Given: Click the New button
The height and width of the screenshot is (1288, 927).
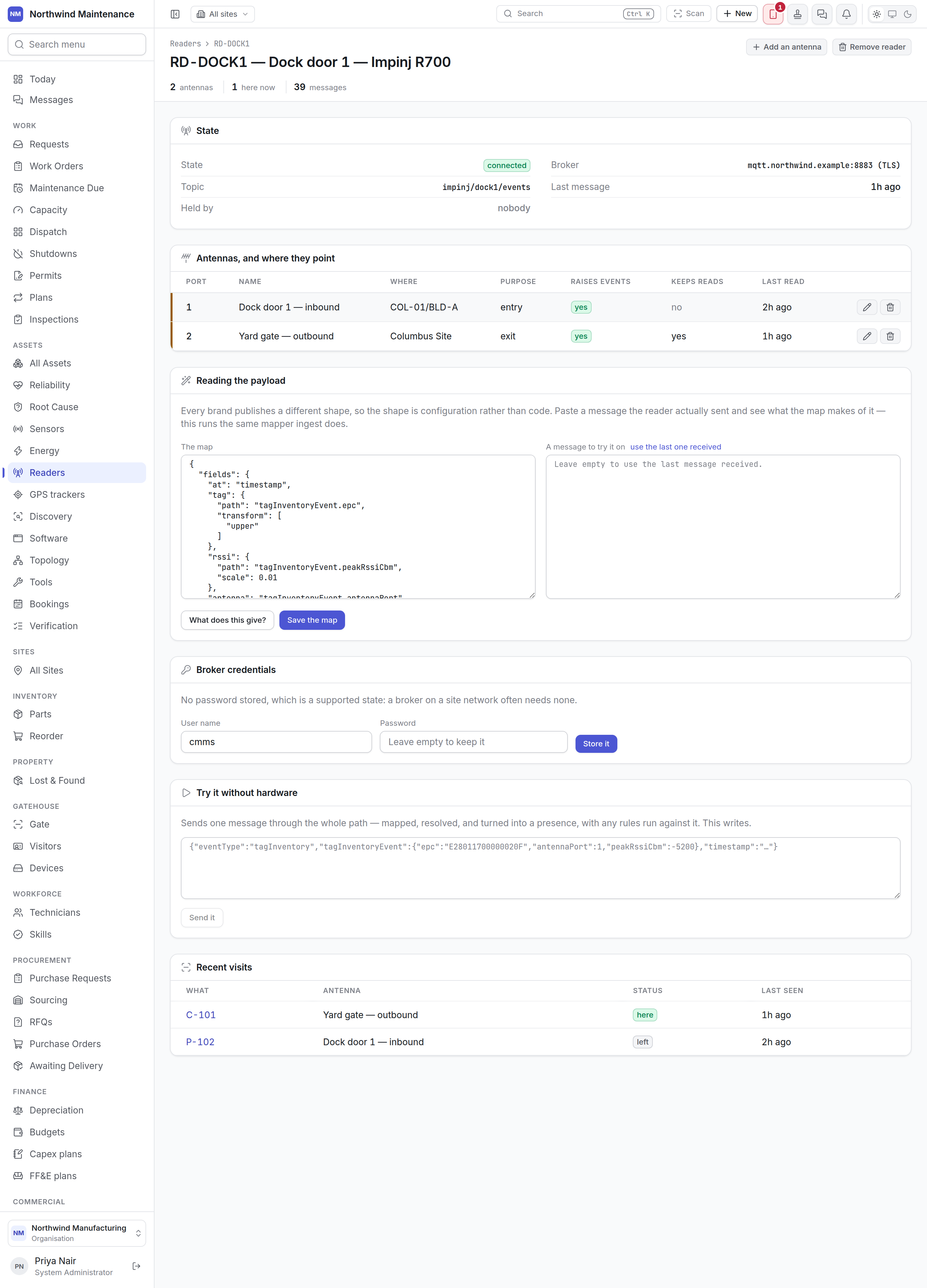Looking at the screenshot, I should [x=737, y=14].
